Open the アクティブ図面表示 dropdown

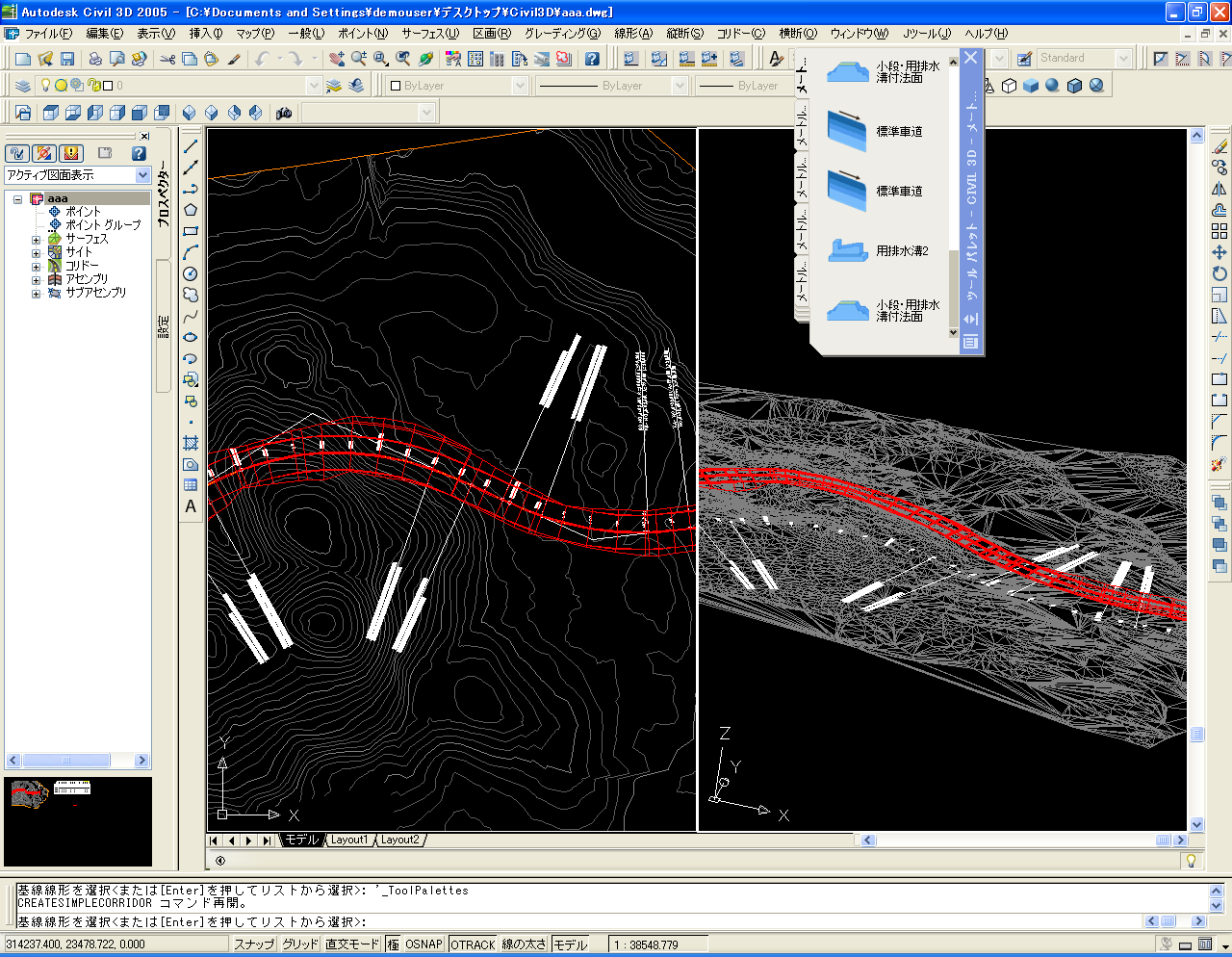tap(143, 175)
